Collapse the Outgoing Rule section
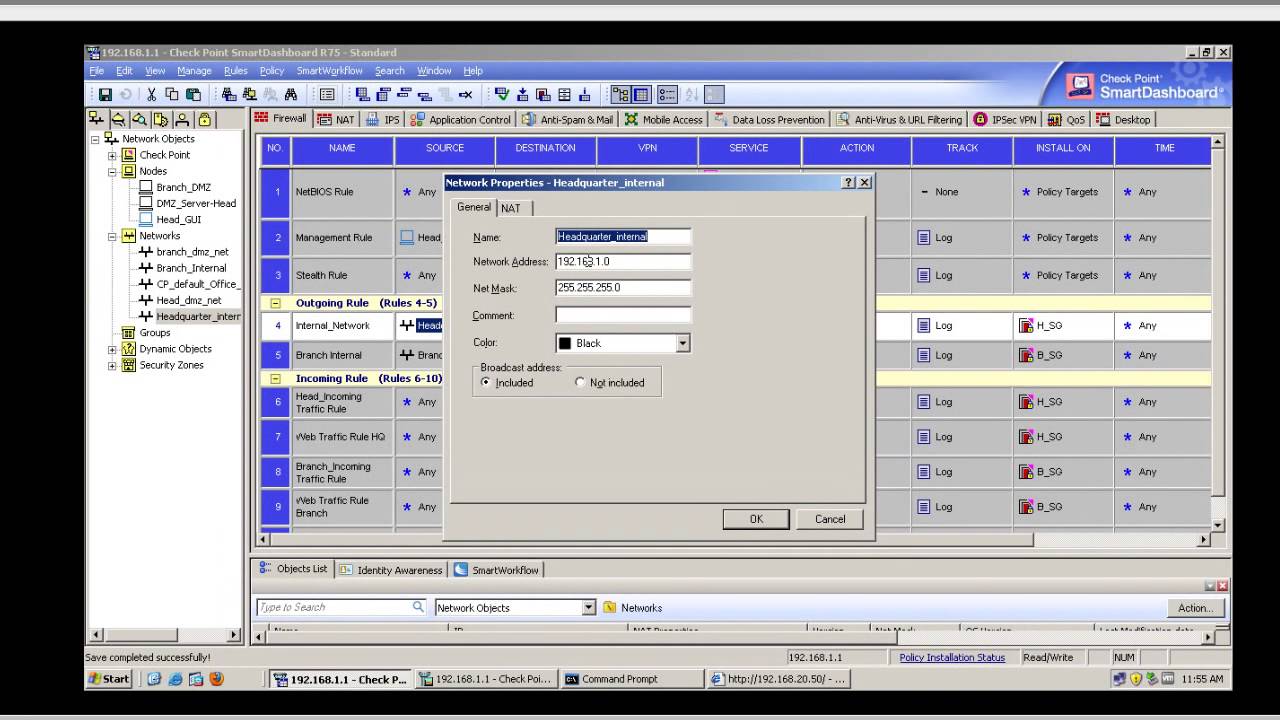 (275, 303)
